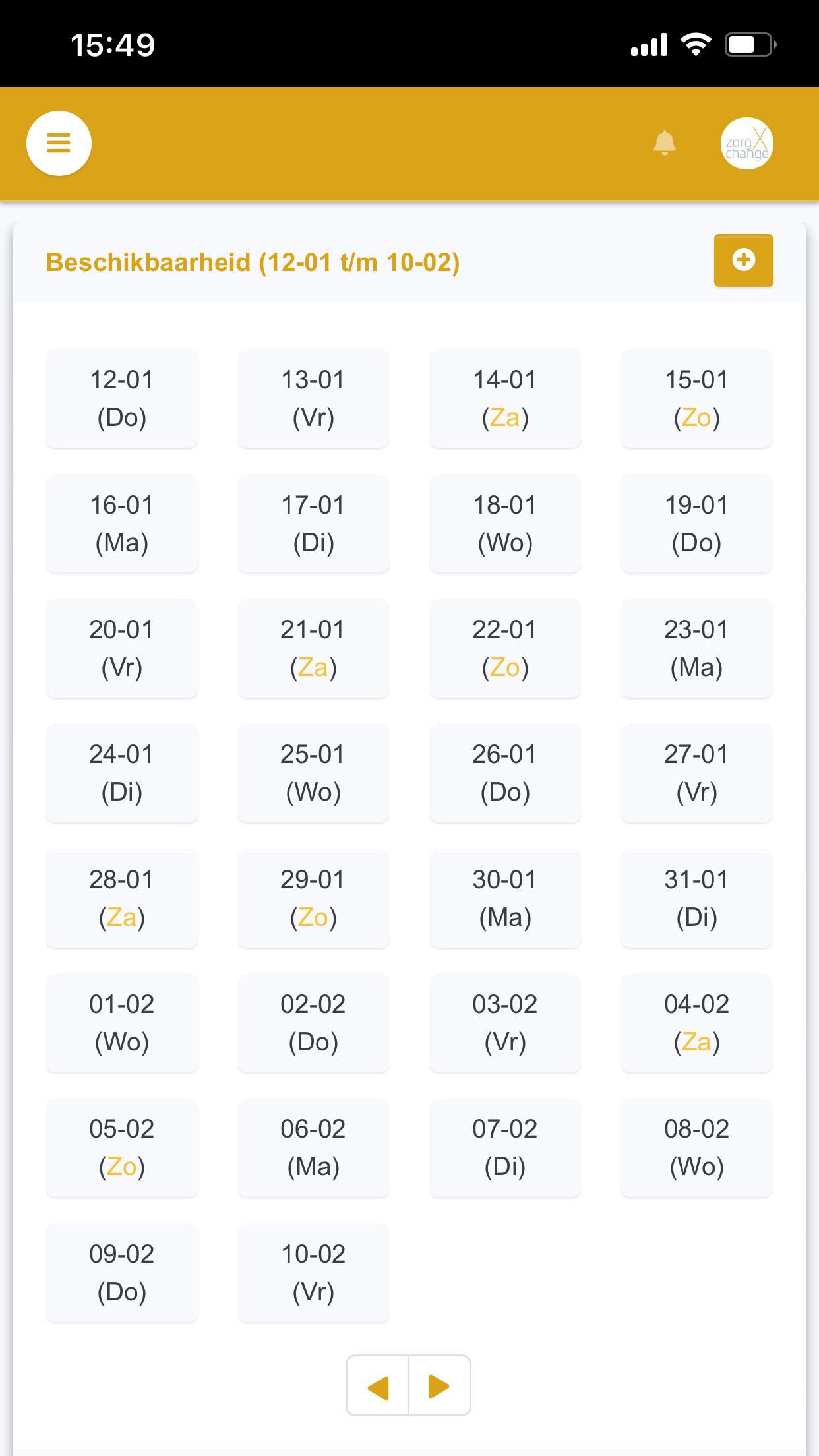
Task: Tap the 21-01 Saturday tile
Action: [x=313, y=648]
